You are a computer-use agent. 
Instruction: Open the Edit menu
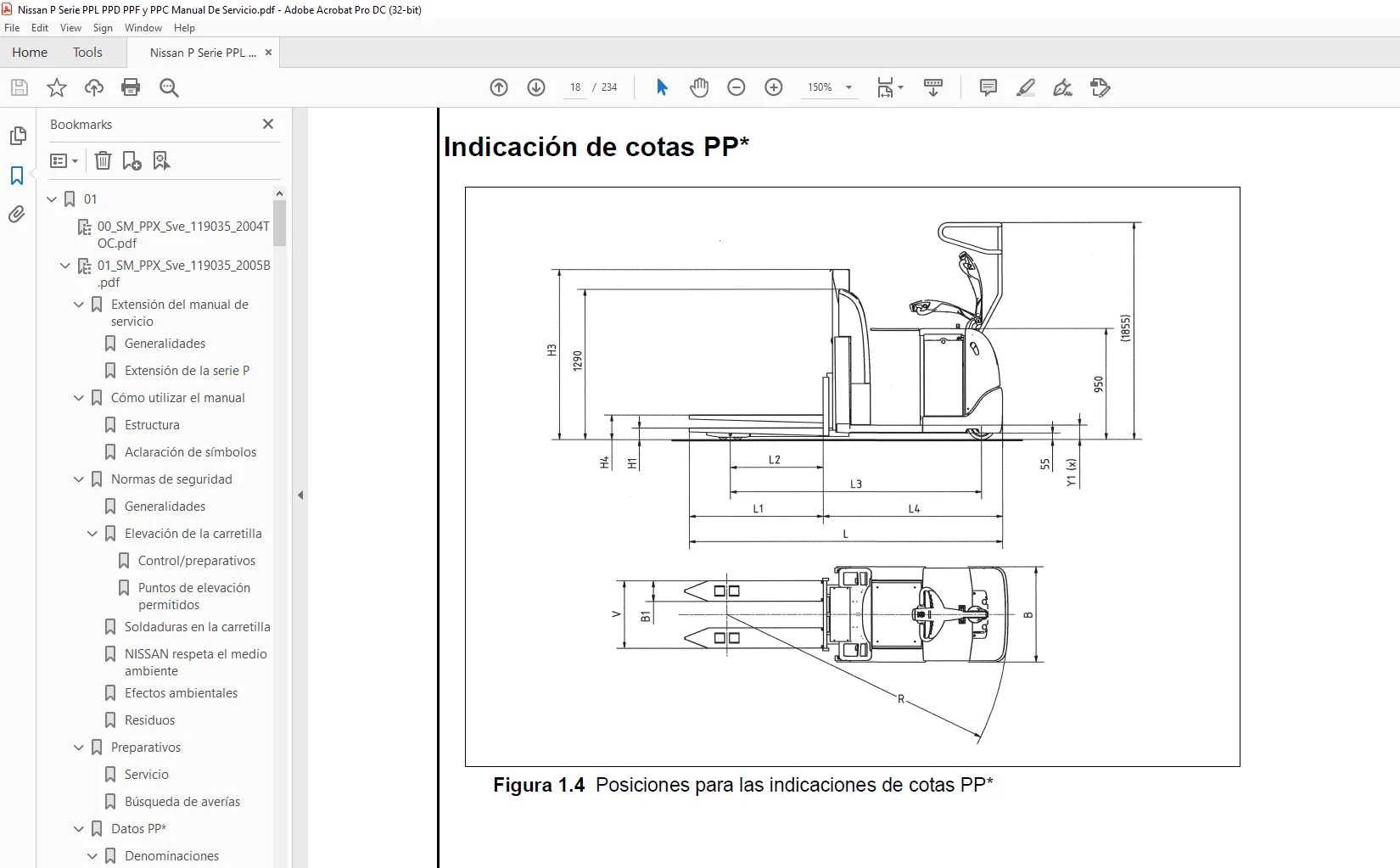[40, 28]
